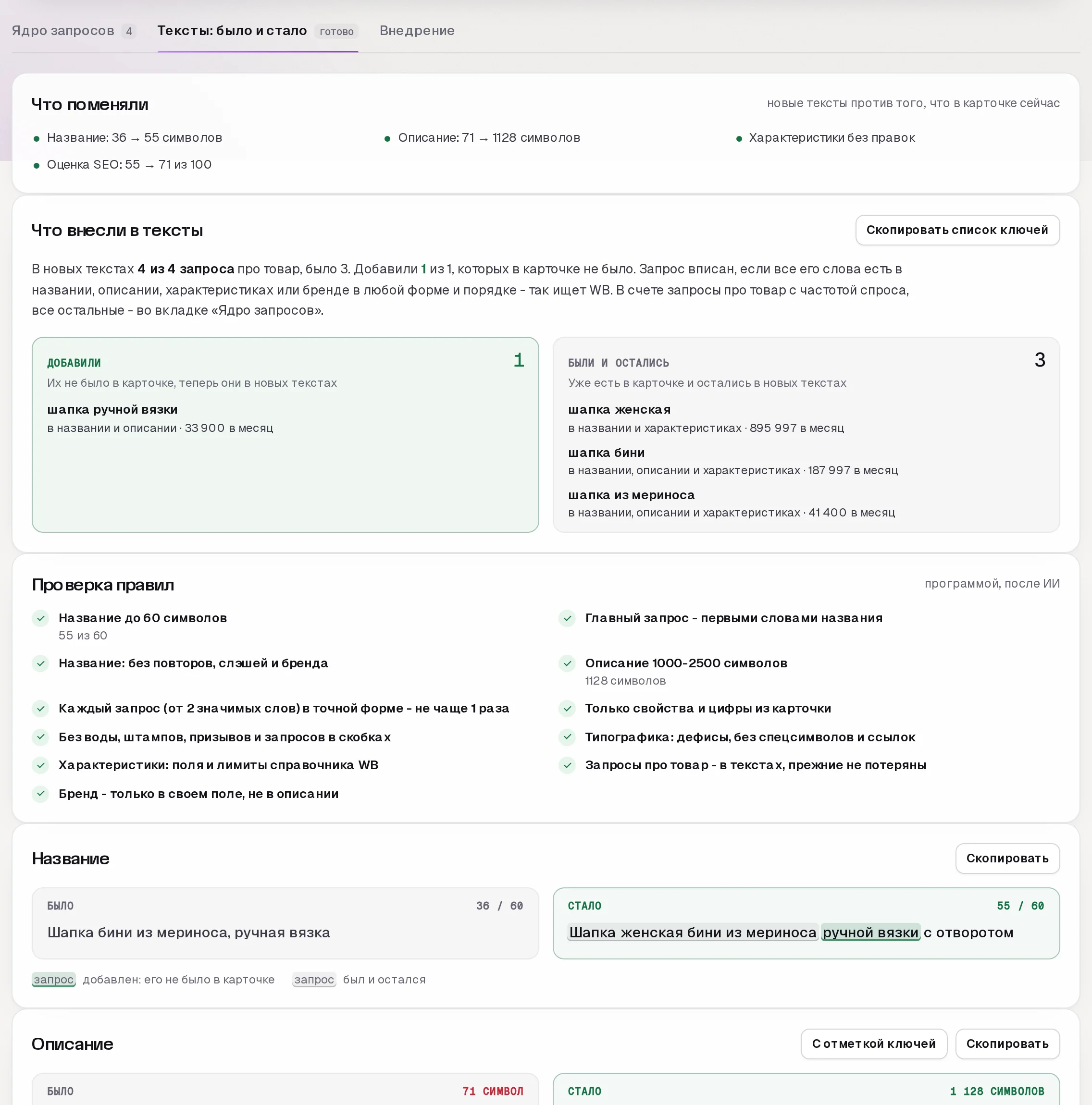This screenshot has height=1105, width=1092.
Task: Click check icon beside «Название до 60 символов»
Action: [x=41, y=618]
